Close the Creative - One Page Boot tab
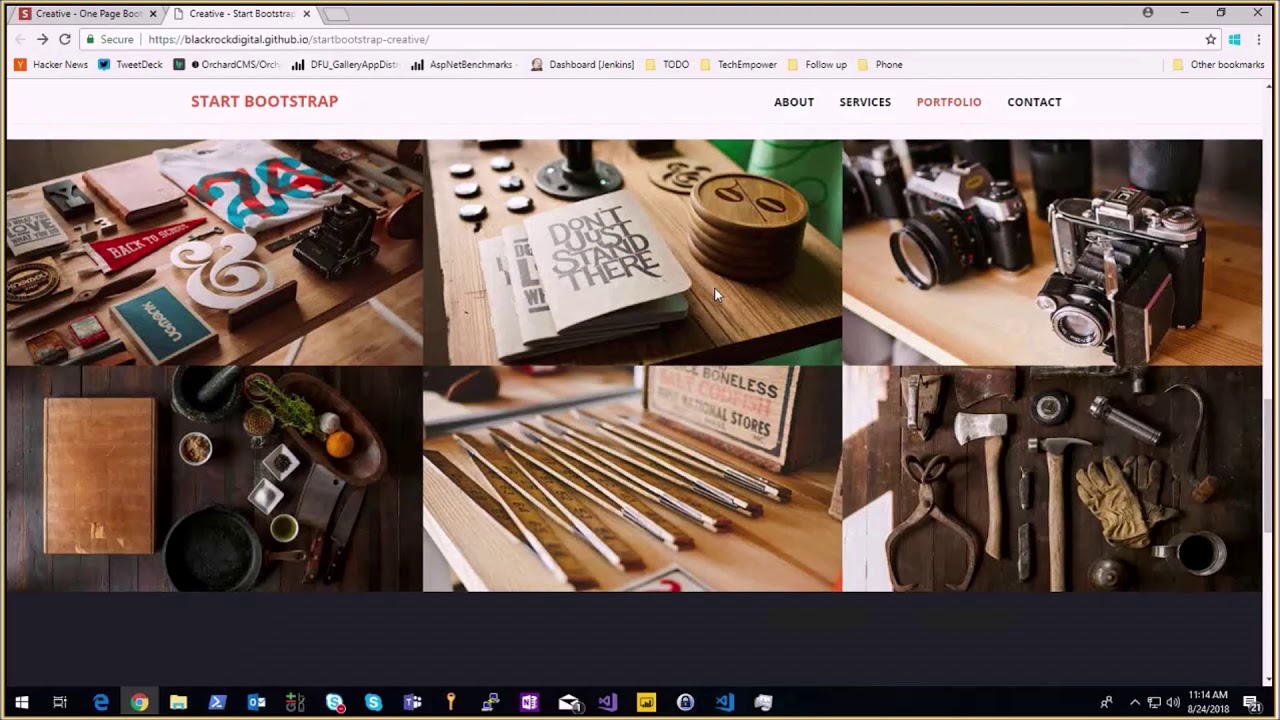The width and height of the screenshot is (1280, 720). click(x=152, y=14)
